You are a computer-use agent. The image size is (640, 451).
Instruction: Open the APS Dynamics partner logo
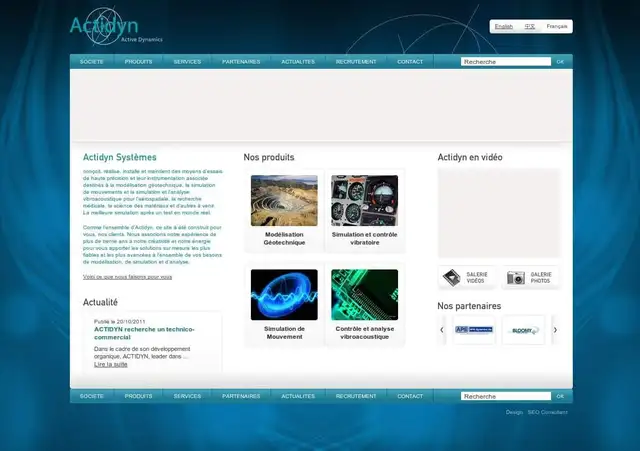click(x=474, y=330)
